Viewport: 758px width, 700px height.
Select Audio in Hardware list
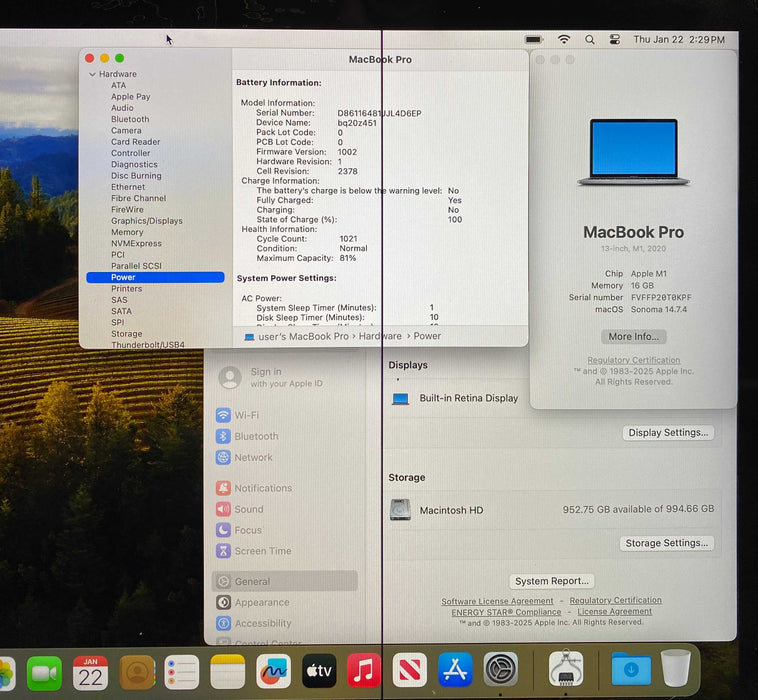122,108
